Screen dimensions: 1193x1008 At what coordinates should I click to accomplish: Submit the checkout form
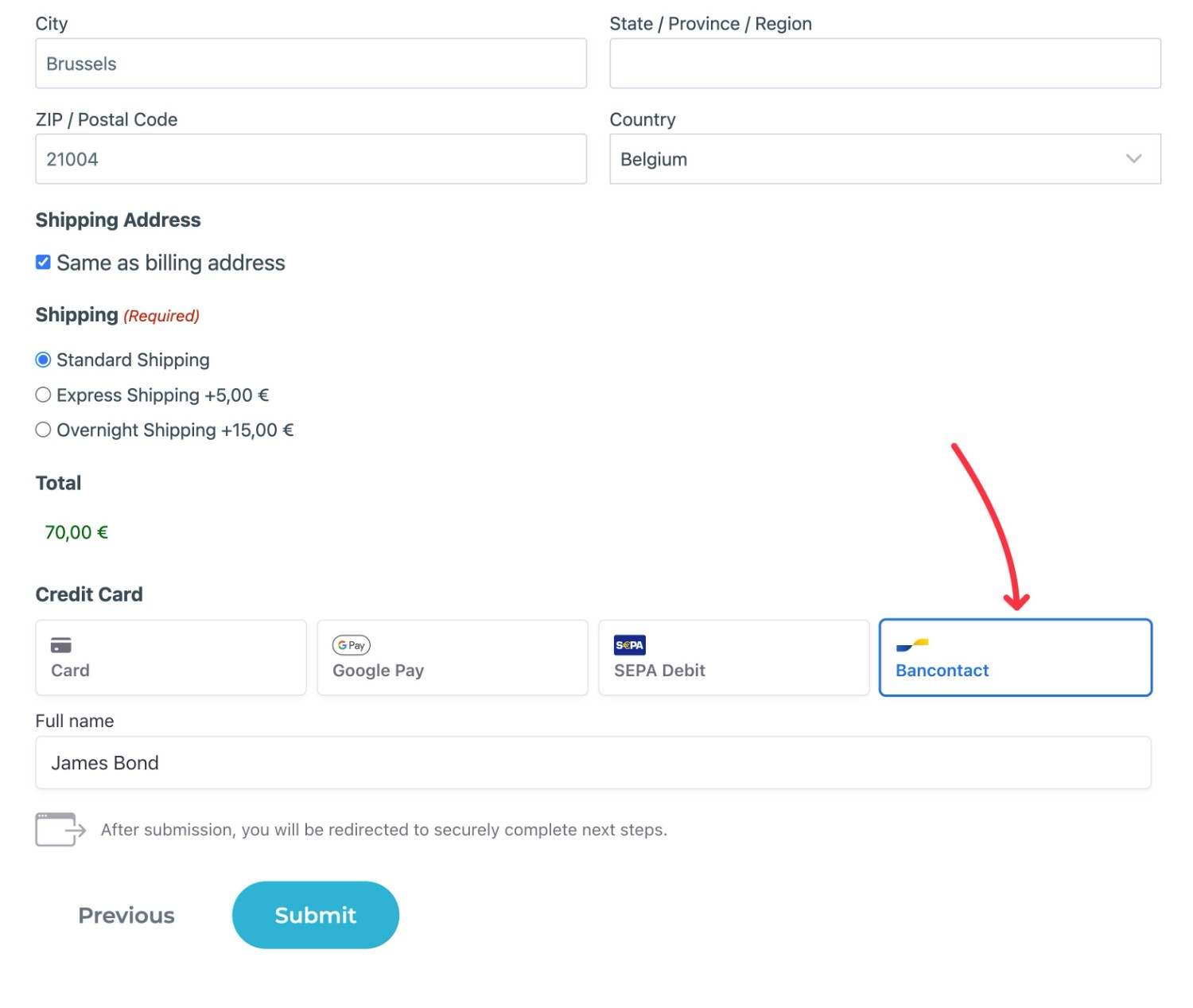coord(316,915)
